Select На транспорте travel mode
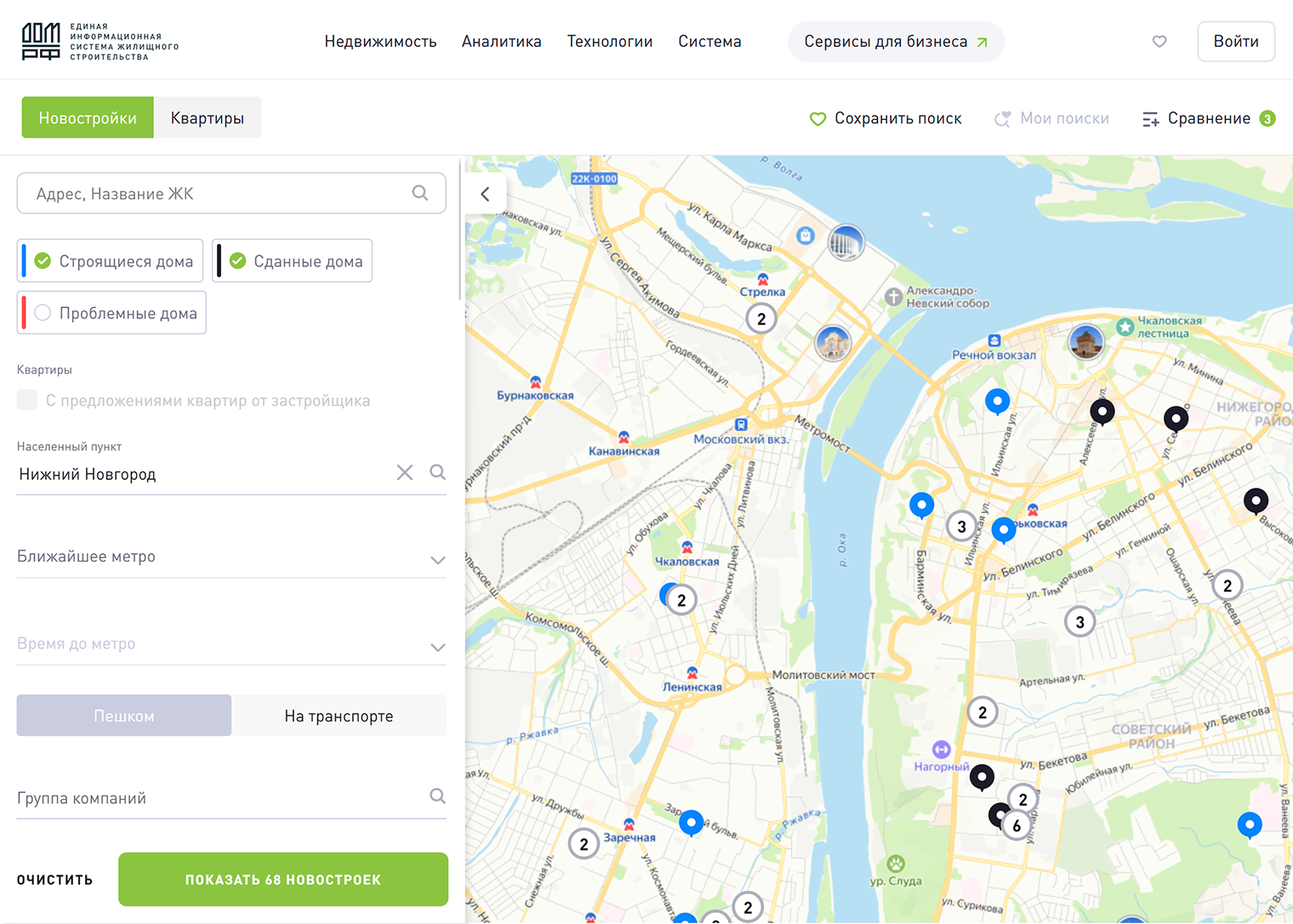This screenshot has width=1293, height=924. point(339,716)
